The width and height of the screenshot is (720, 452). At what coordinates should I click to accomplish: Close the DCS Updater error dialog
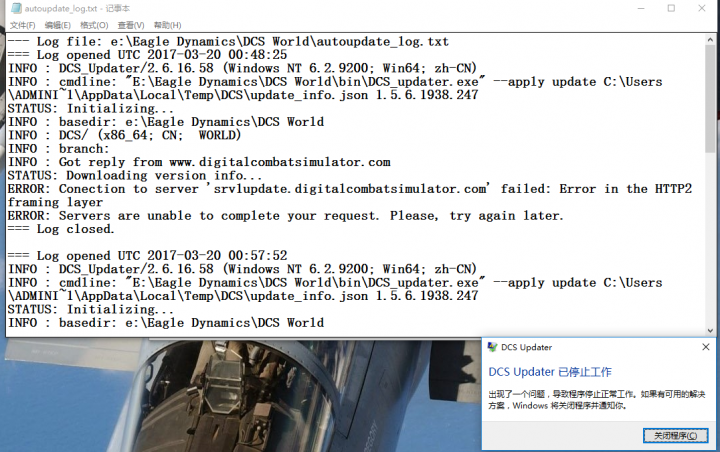[705, 347]
